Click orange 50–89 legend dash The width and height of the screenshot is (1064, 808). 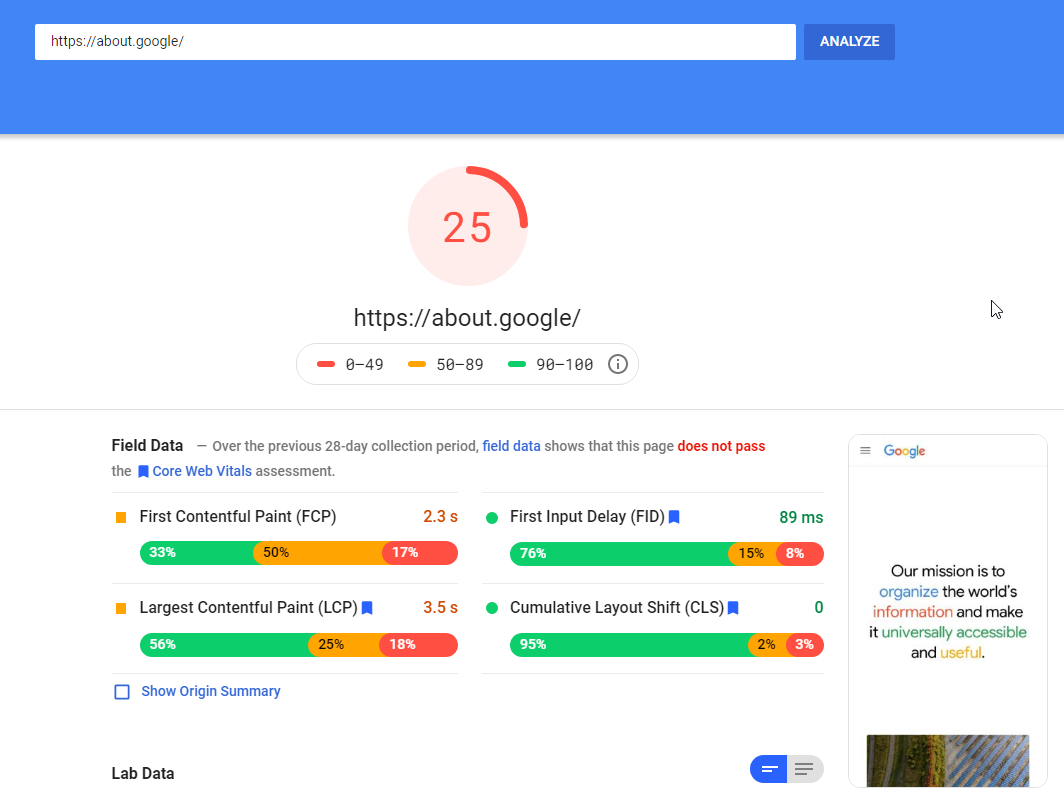417,364
